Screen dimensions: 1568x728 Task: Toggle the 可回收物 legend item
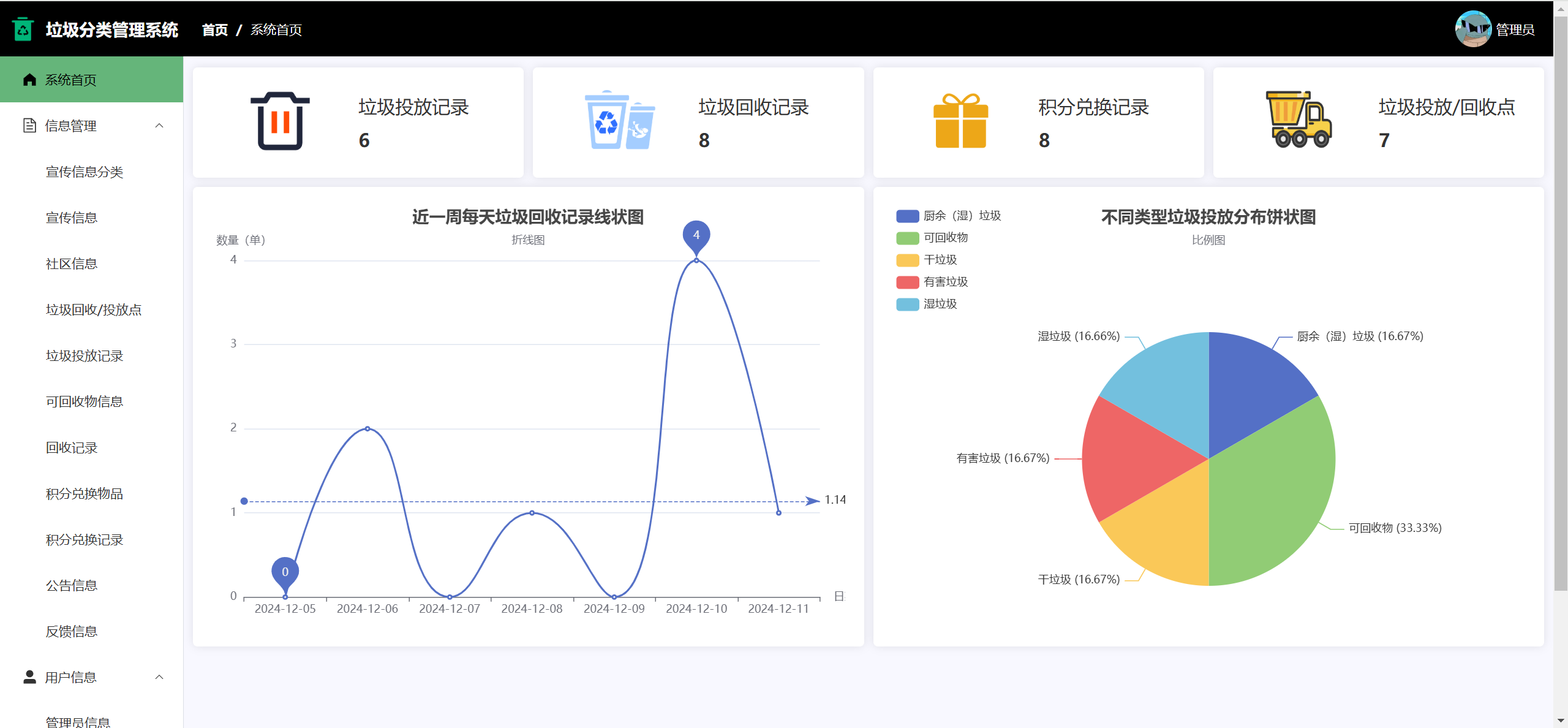(x=945, y=238)
